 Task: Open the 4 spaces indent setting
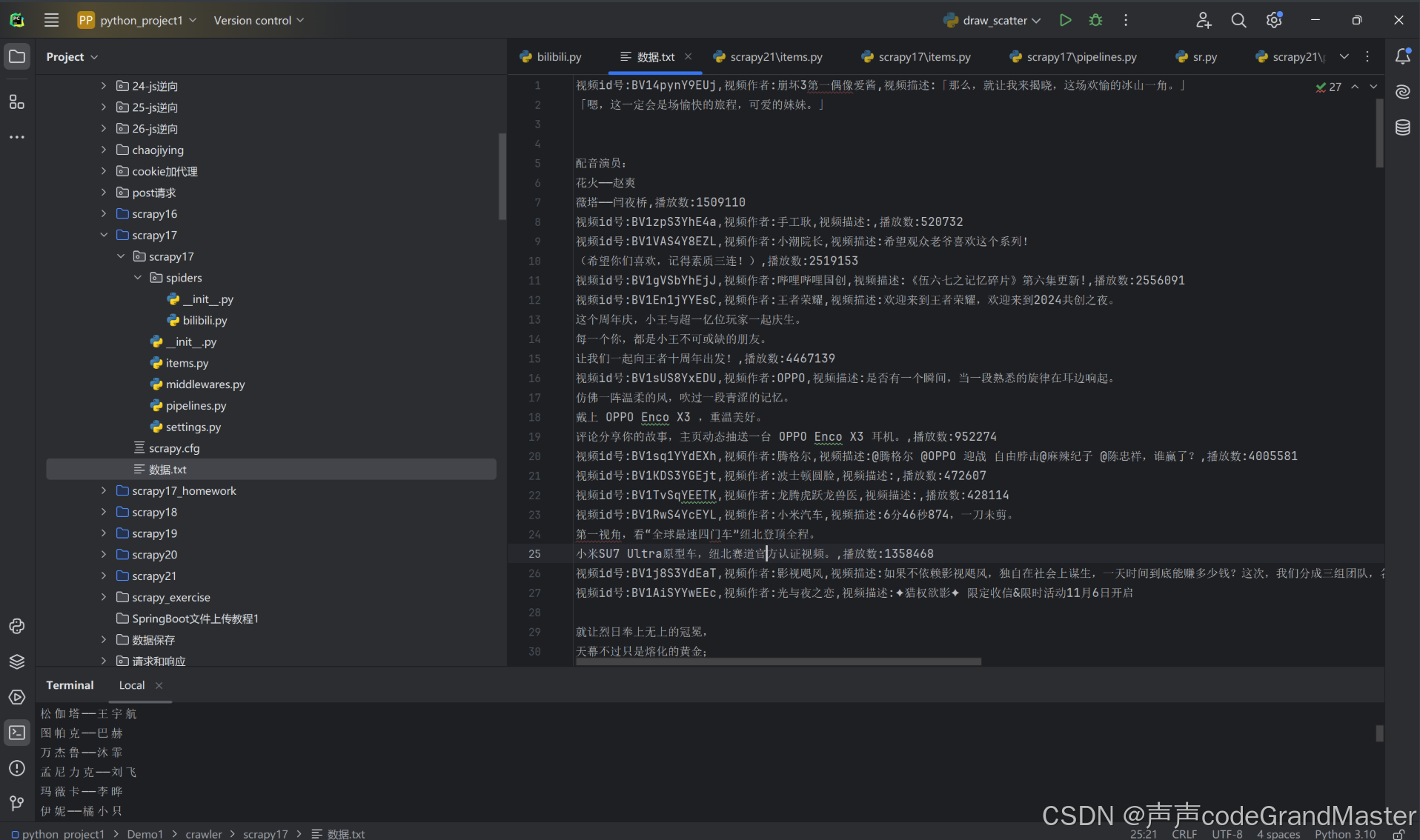pos(1278,834)
